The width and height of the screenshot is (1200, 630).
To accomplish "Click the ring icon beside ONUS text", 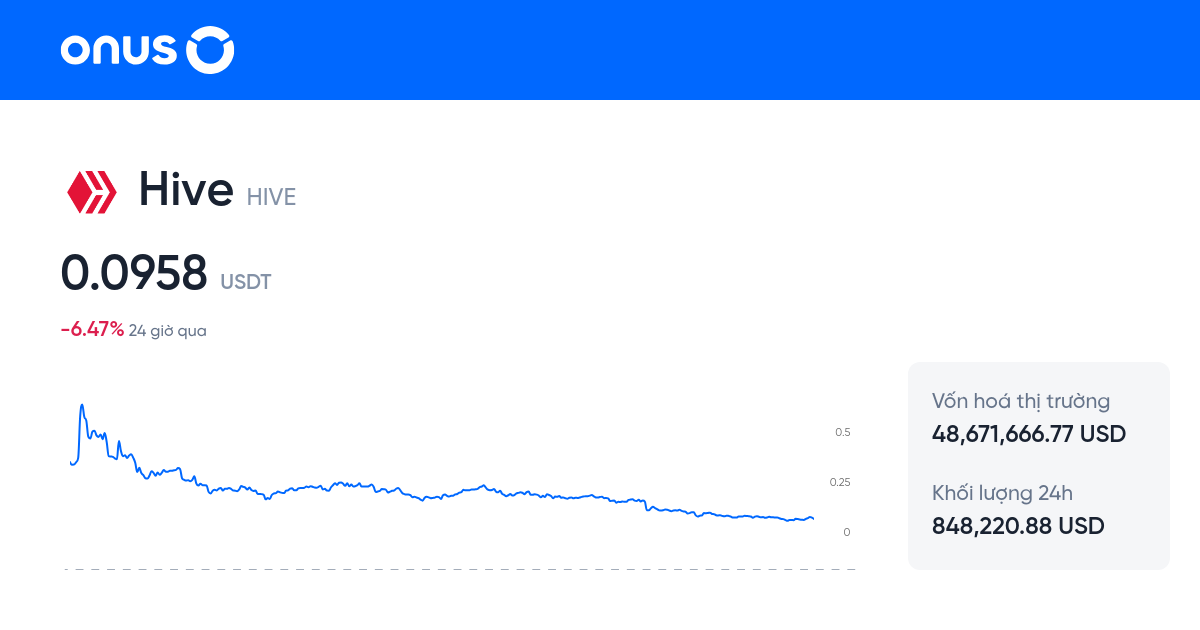I will coord(211,50).
